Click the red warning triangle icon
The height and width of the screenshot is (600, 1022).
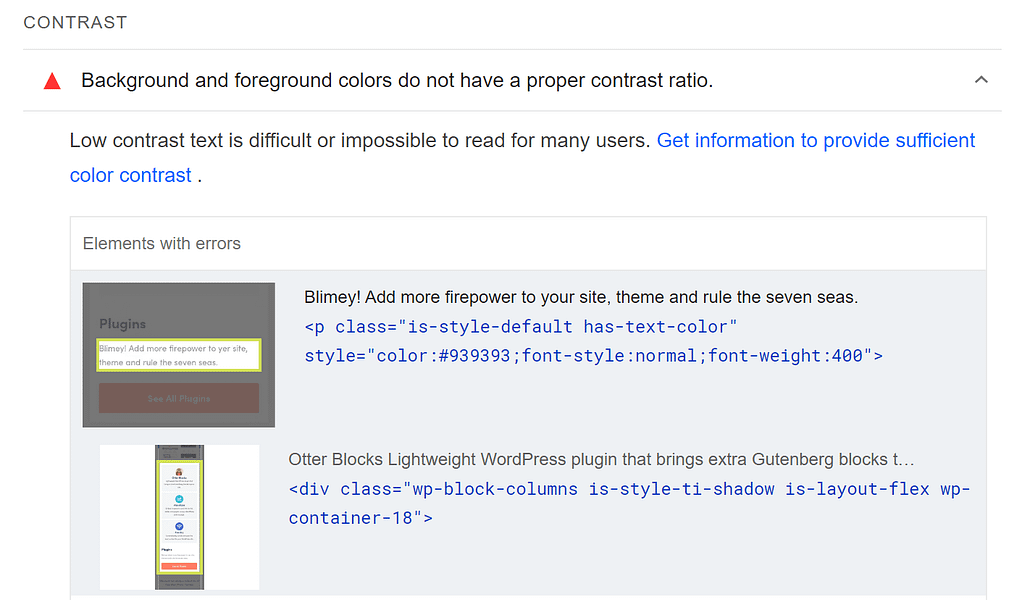pos(52,80)
